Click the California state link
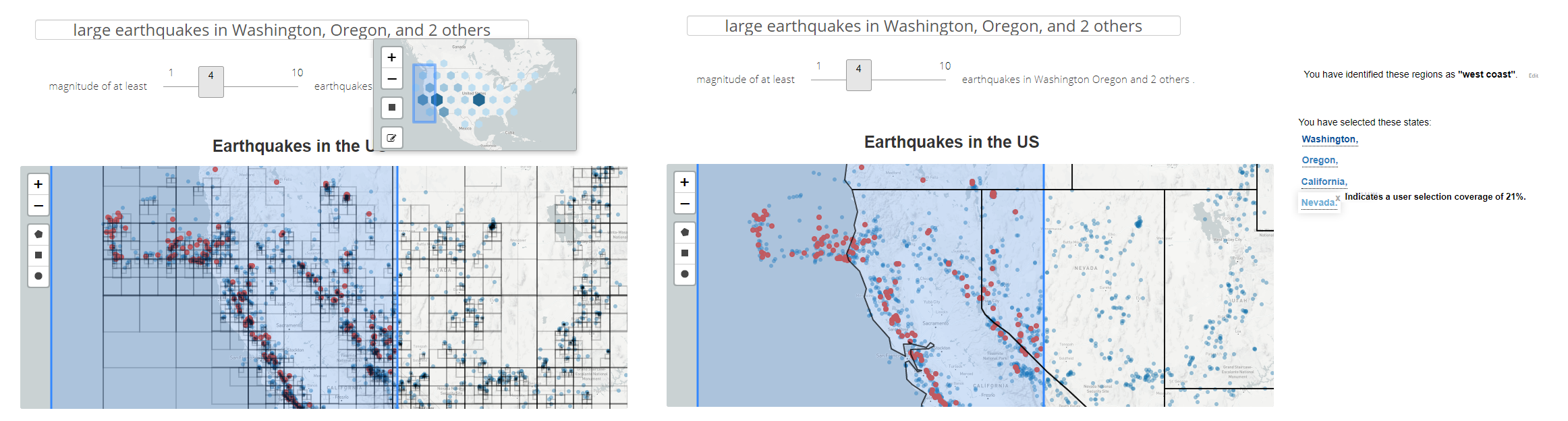The width and height of the screenshot is (1568, 421). (x=1323, y=181)
